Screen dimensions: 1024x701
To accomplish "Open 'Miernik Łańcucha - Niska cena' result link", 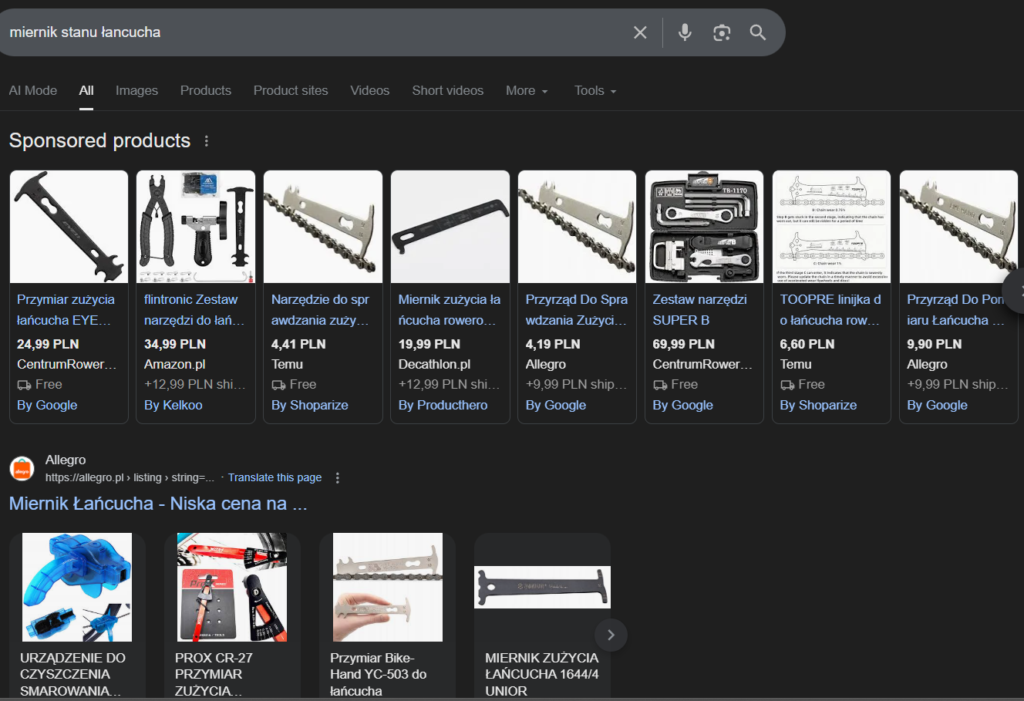I will pos(158,504).
